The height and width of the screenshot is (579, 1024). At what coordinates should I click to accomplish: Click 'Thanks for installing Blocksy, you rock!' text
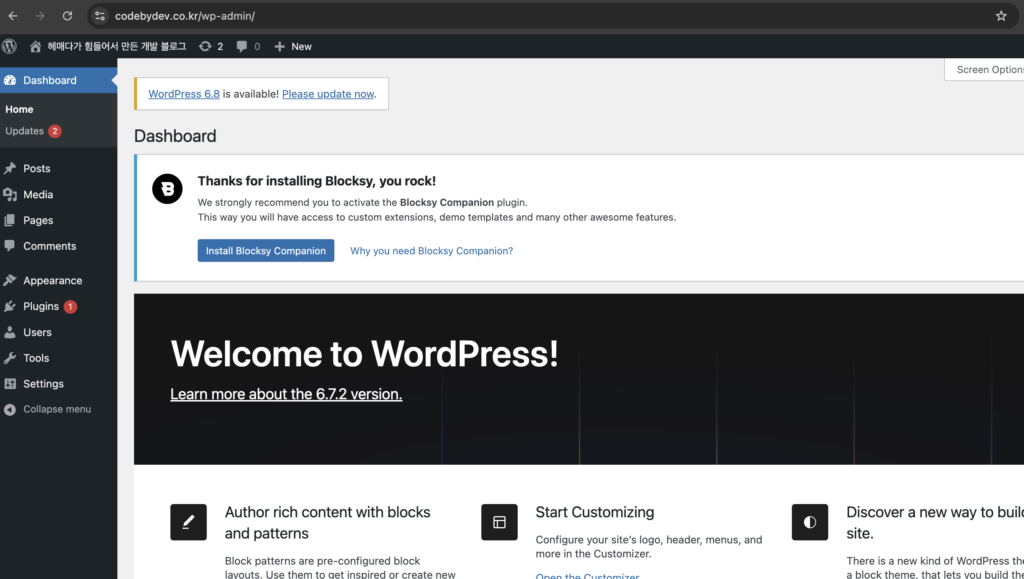[317, 181]
